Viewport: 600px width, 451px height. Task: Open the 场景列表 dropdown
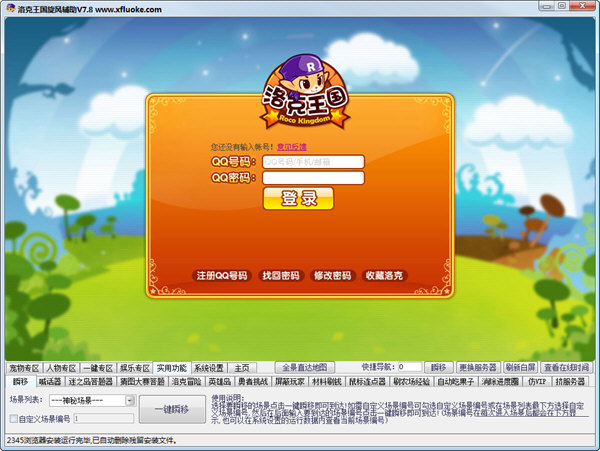(131, 400)
